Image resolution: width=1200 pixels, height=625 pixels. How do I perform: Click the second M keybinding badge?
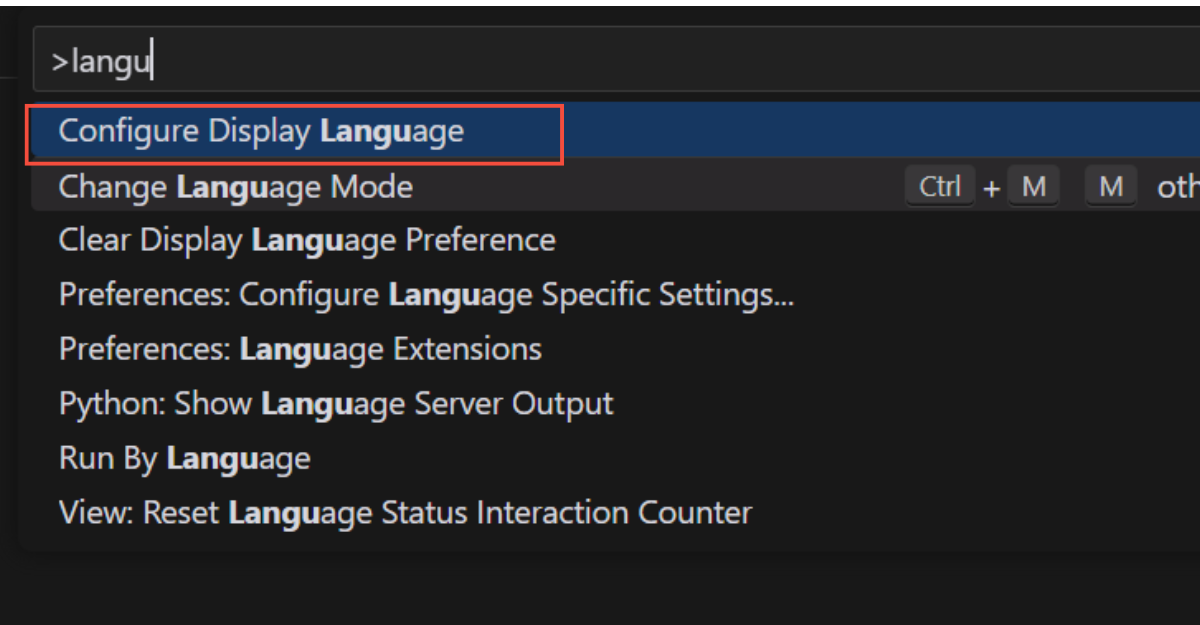point(1110,187)
